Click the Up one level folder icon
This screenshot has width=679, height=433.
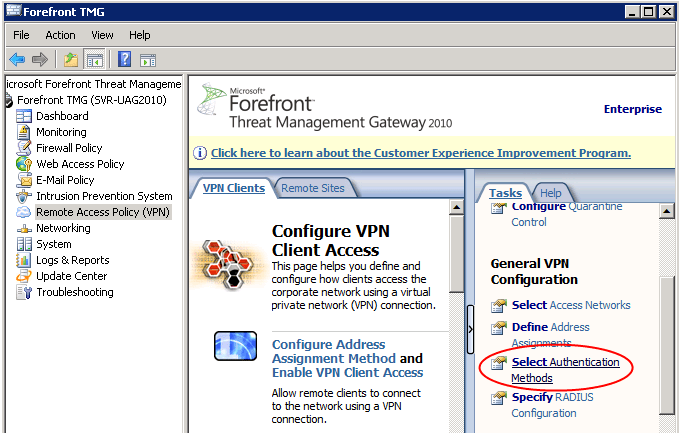click(71, 59)
